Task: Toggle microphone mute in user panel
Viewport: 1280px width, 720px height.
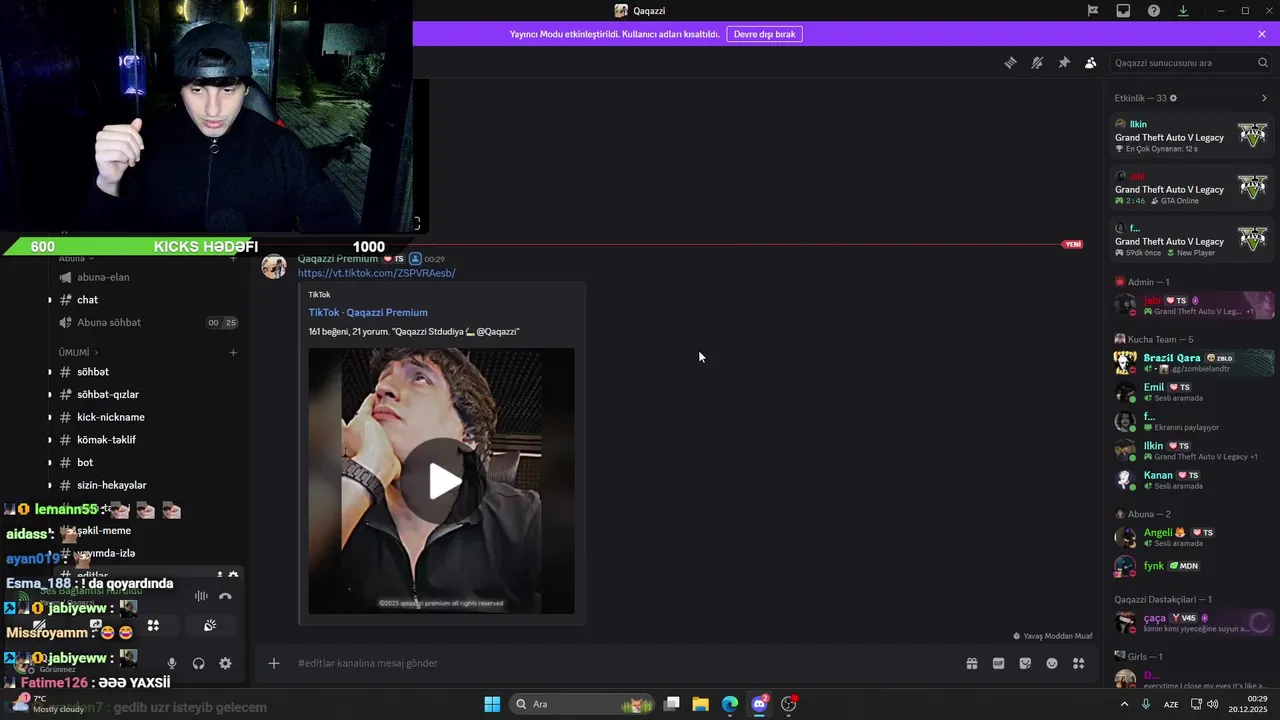Action: pyautogui.click(x=172, y=663)
